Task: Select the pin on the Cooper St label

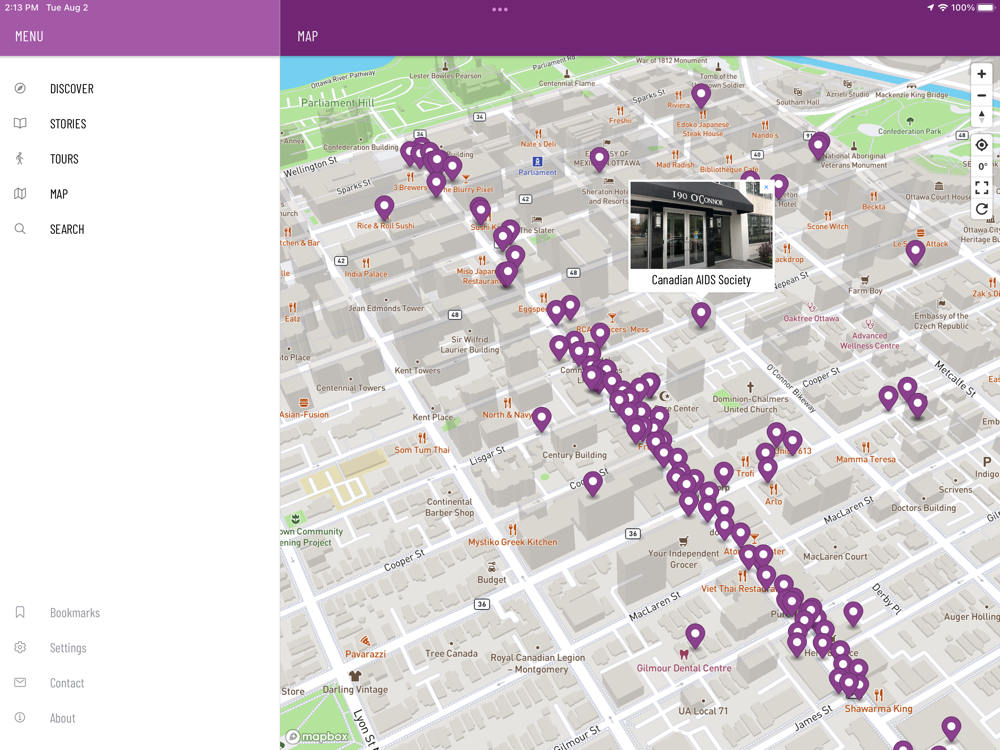Action: 593,483
